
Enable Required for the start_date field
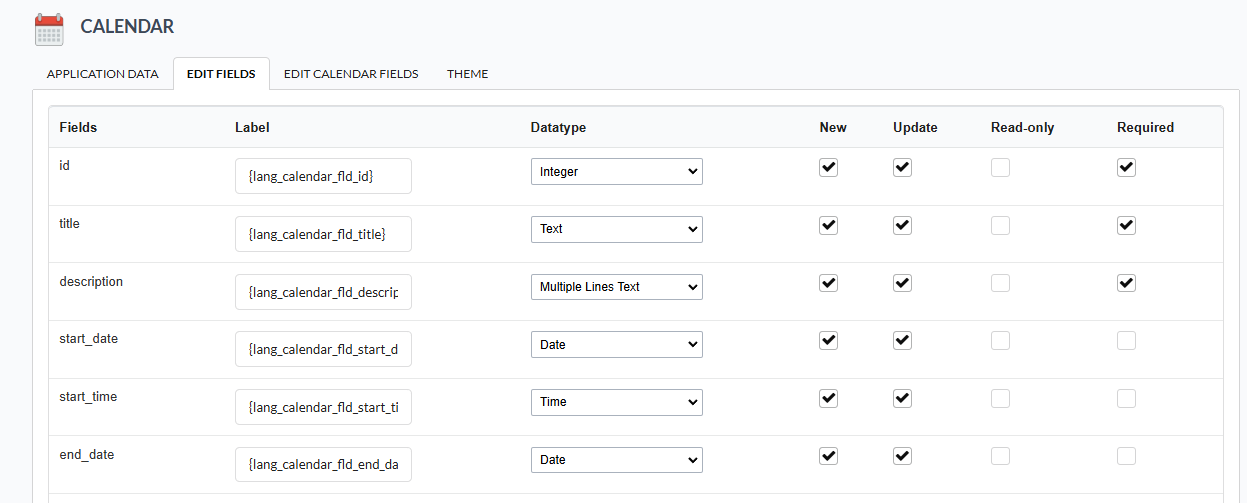coord(1126,341)
